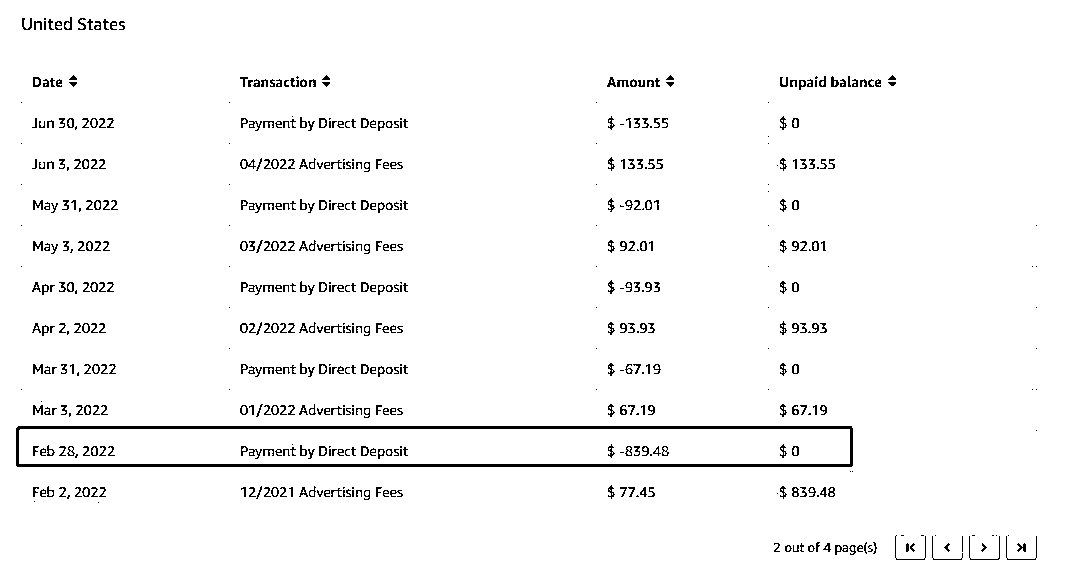Image resolution: width=1069 pixels, height=568 pixels.
Task: Sort by Amount column arrows
Action: tap(670, 82)
